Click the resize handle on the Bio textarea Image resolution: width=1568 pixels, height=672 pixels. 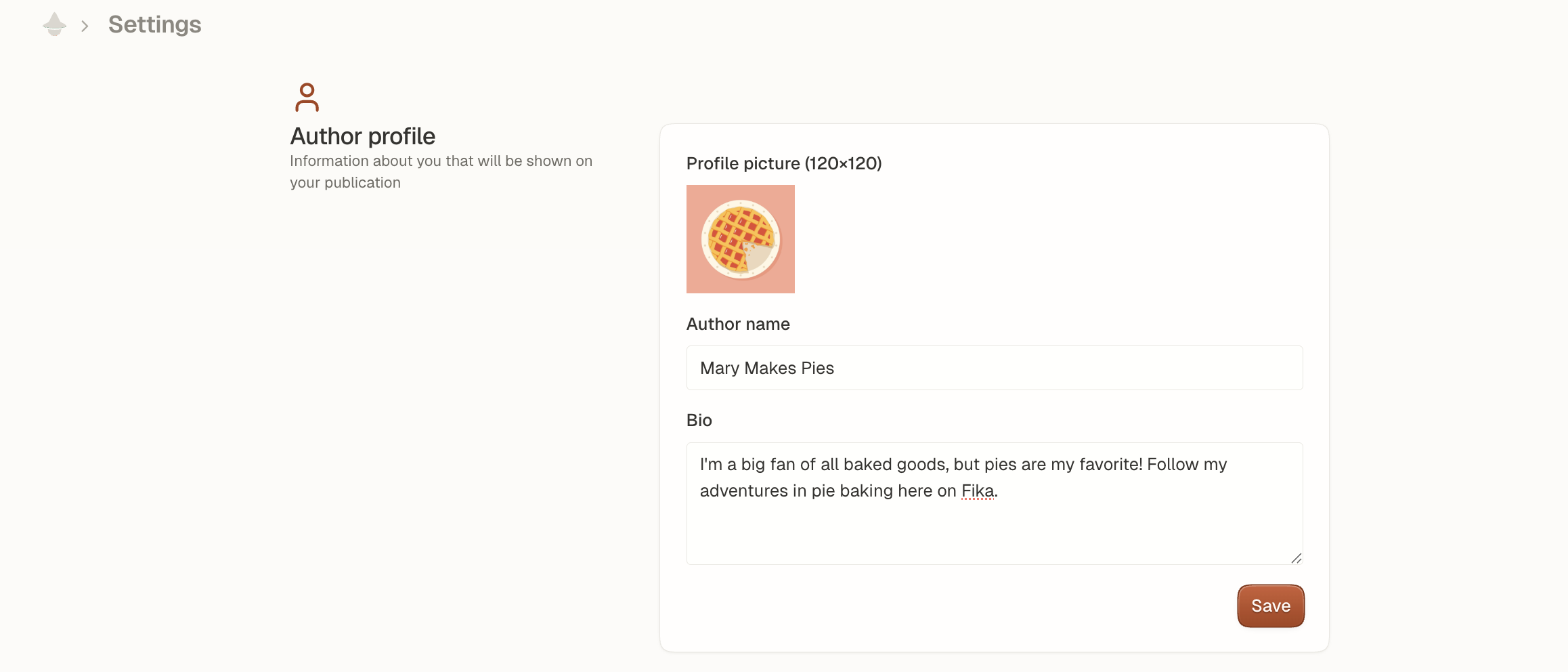click(1297, 558)
